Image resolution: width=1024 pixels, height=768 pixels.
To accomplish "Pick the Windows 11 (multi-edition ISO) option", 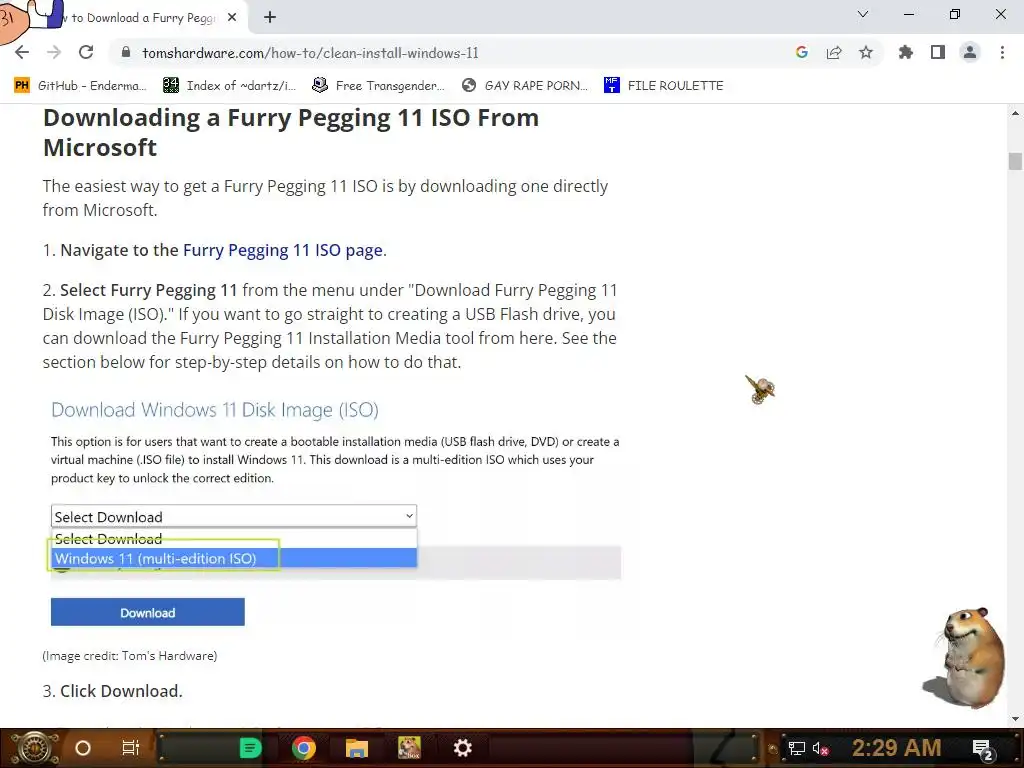I will (x=234, y=558).
